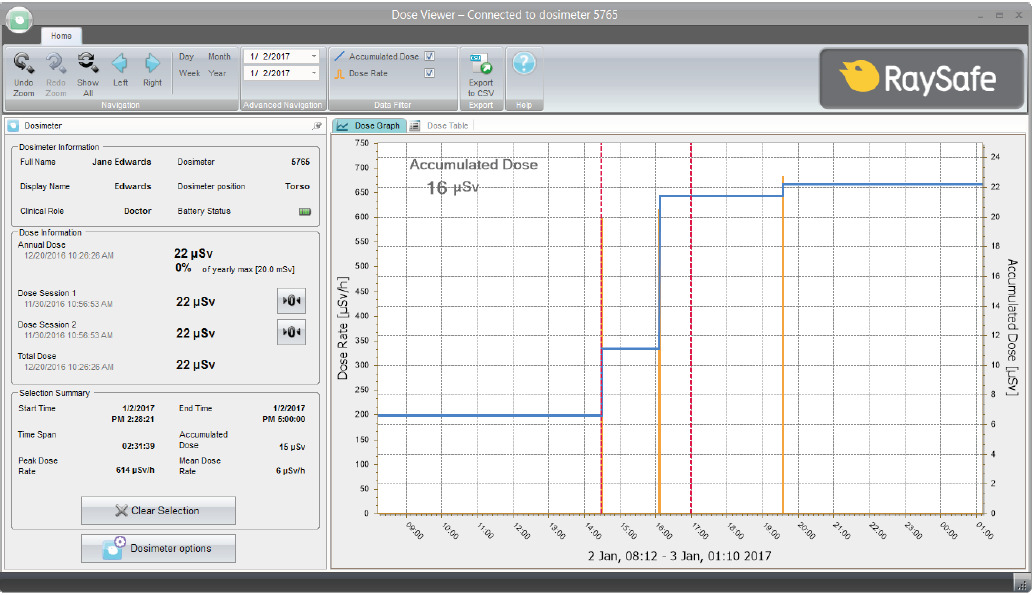Click the Redo Zoom icon
1033x595 pixels.
coord(56,63)
